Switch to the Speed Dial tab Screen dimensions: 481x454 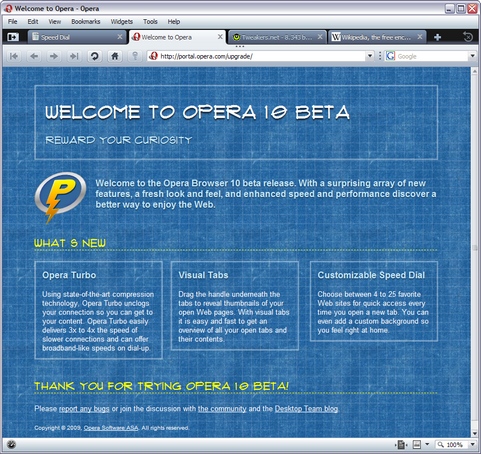point(76,37)
